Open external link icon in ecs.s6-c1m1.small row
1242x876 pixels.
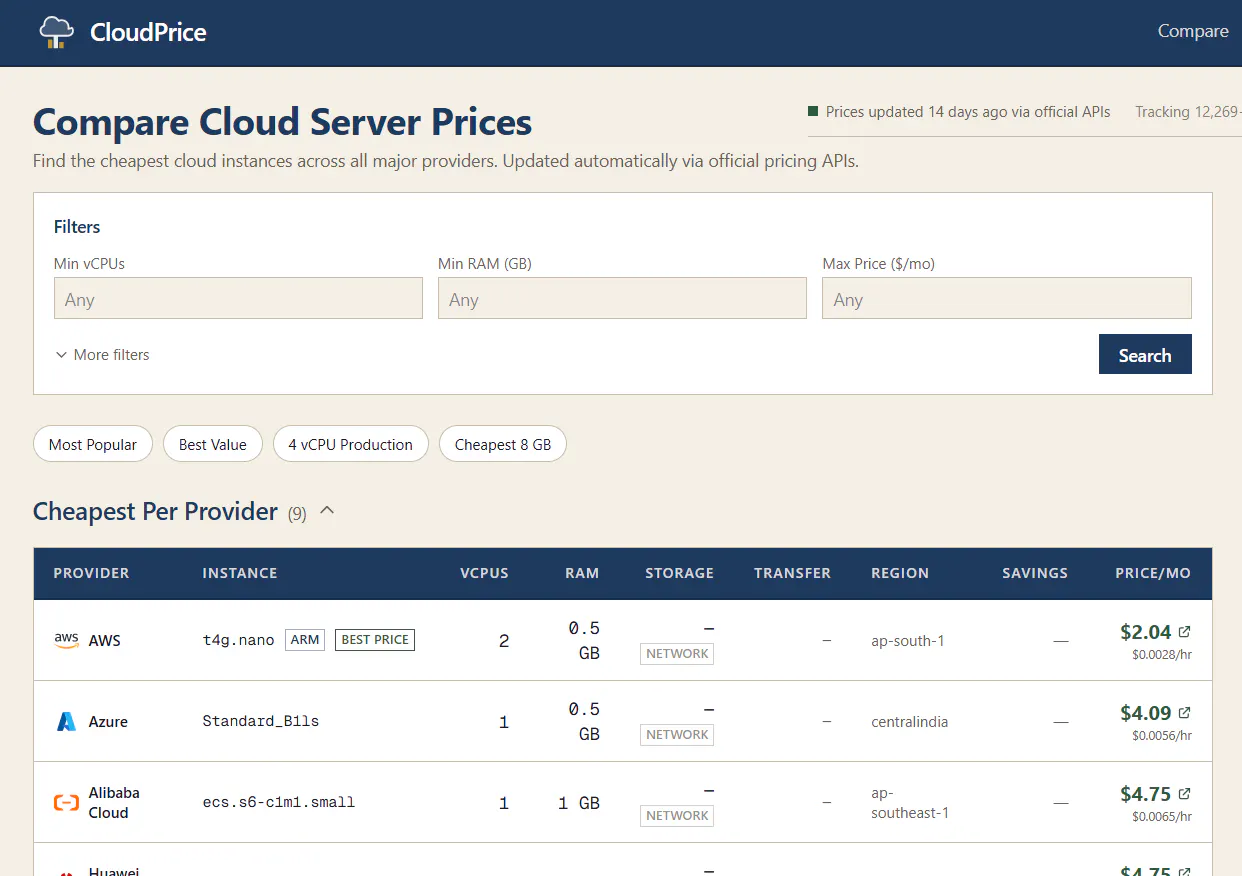click(x=1185, y=794)
